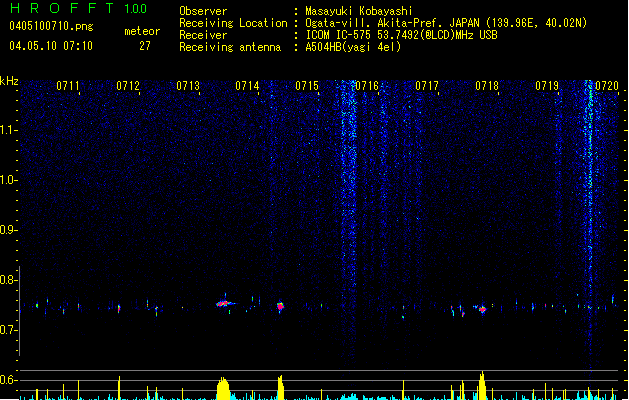Click the wide yellow intensity peak before 0714
The image size is (629, 400).
(223, 388)
